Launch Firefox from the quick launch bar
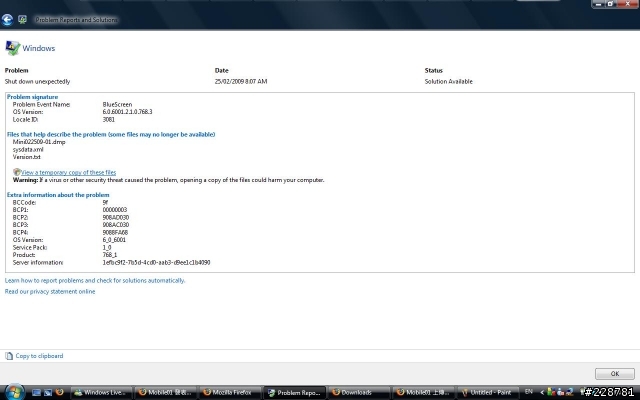Viewport: 640px width, 400px height. 60,392
